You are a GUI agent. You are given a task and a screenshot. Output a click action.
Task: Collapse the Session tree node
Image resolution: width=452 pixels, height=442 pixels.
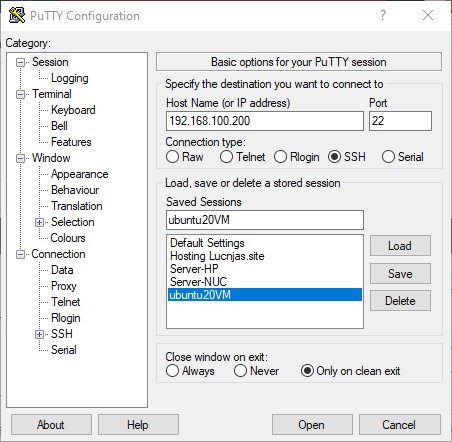point(21,62)
